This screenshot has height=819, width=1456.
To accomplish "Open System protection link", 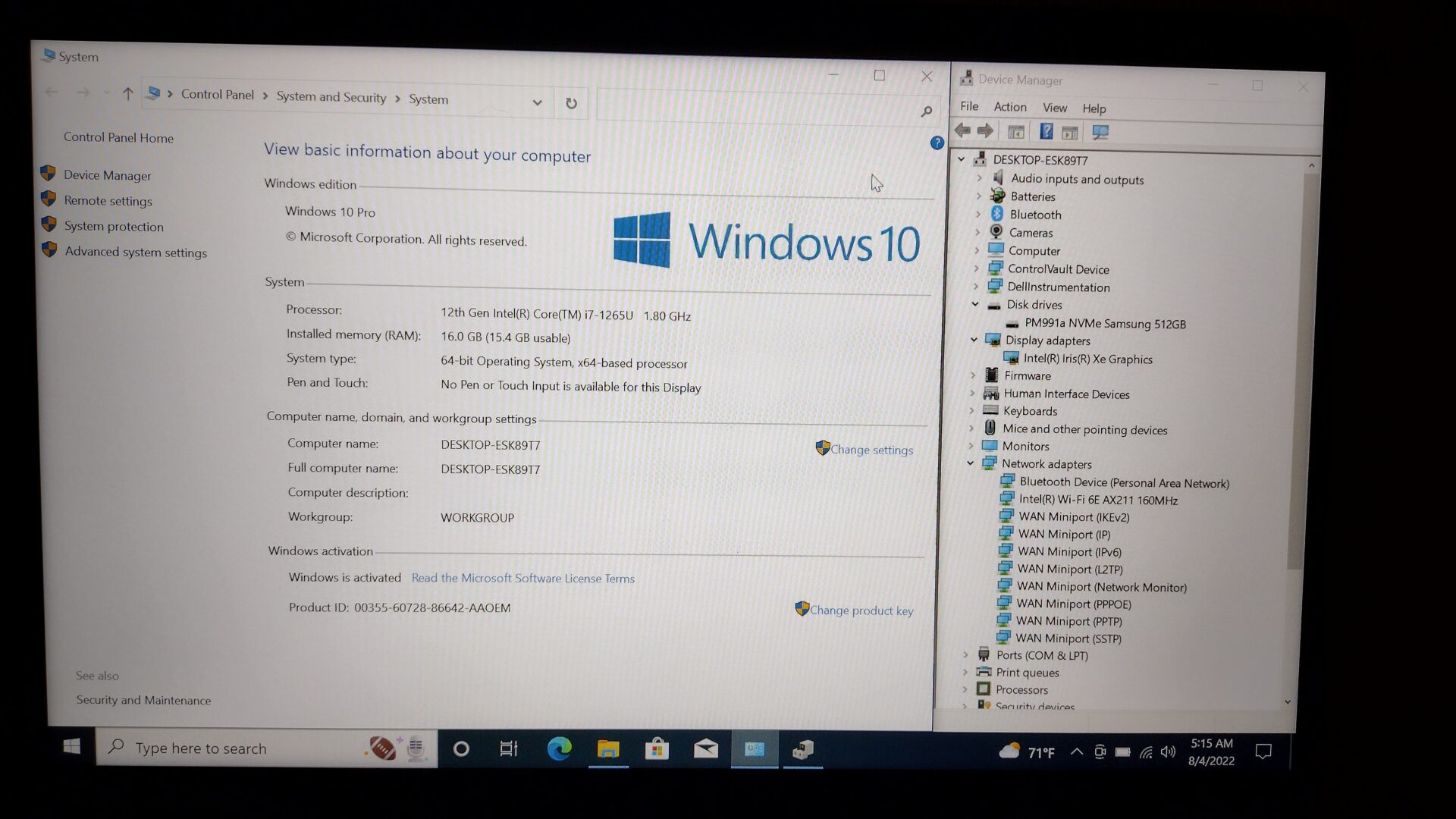I will (x=114, y=227).
